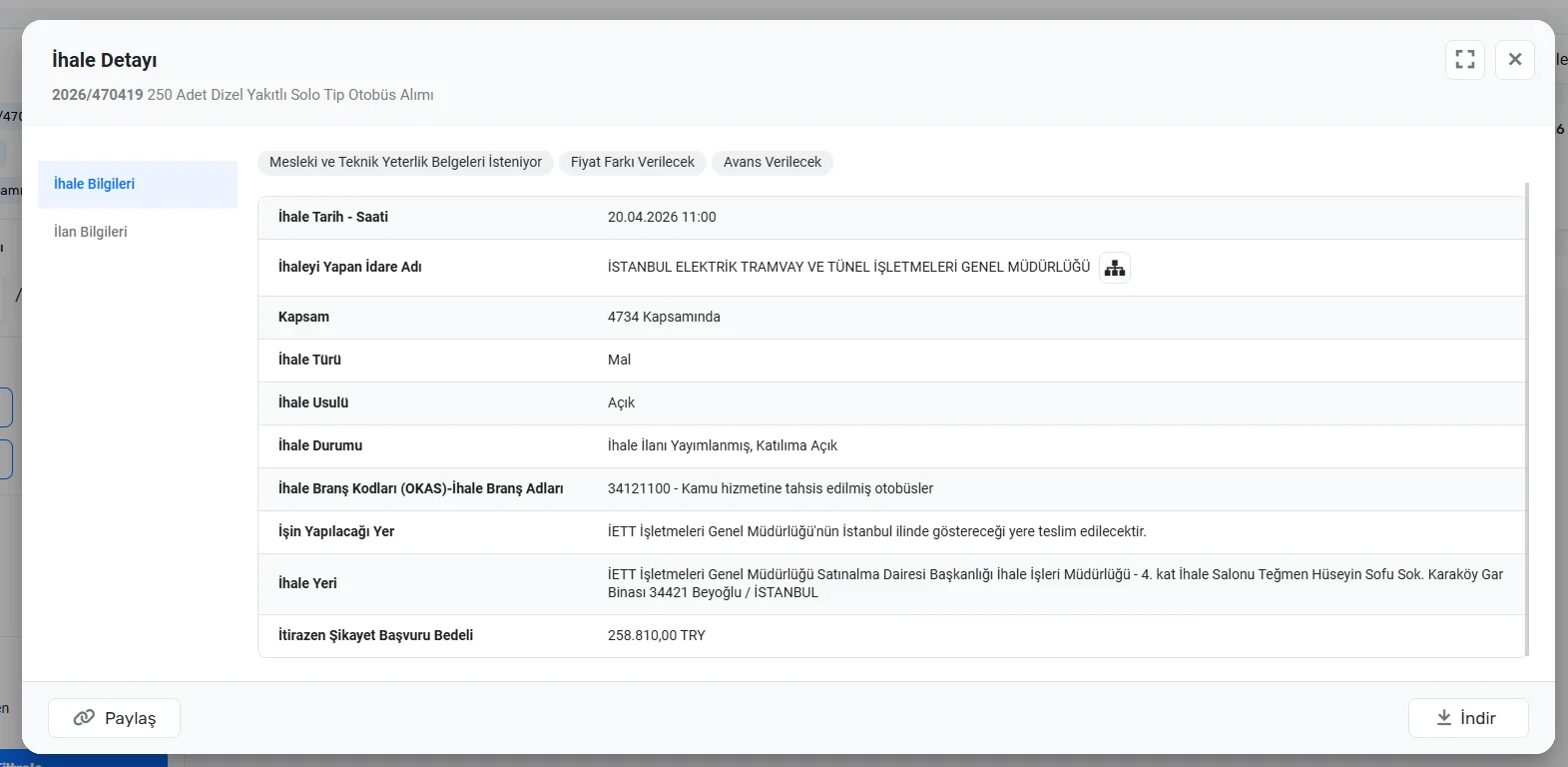Click the İhale Yeri address text
Image resolution: width=1568 pixels, height=767 pixels.
[1054, 583]
